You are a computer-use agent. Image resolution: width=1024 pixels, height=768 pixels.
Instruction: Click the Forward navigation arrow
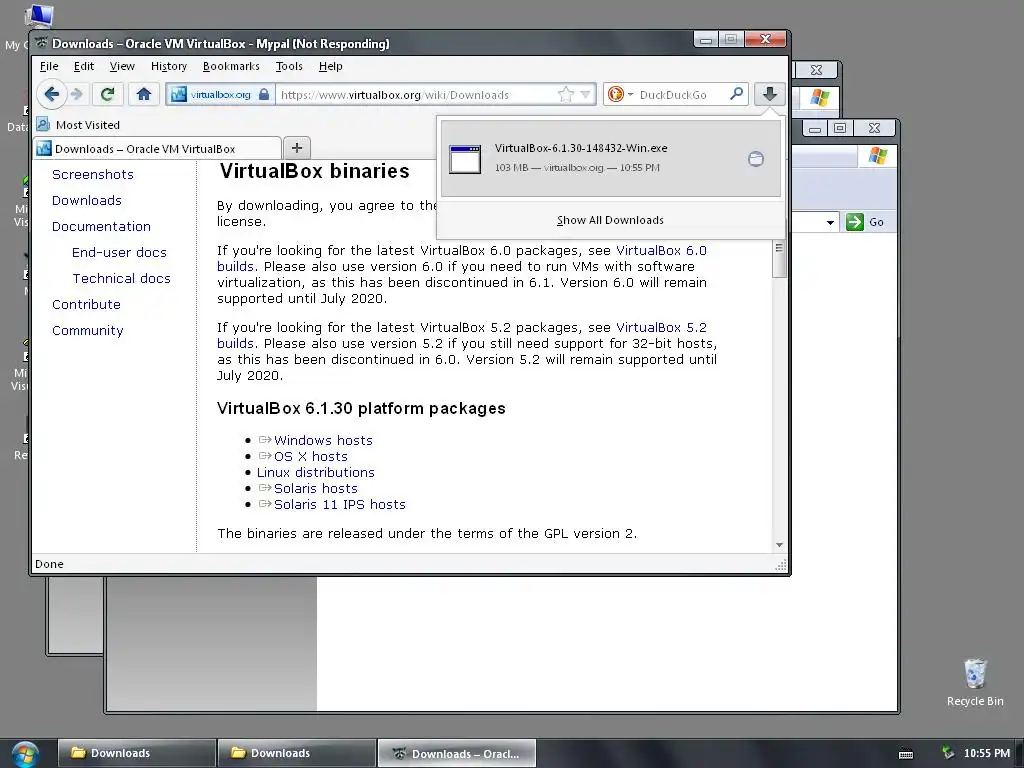point(77,95)
